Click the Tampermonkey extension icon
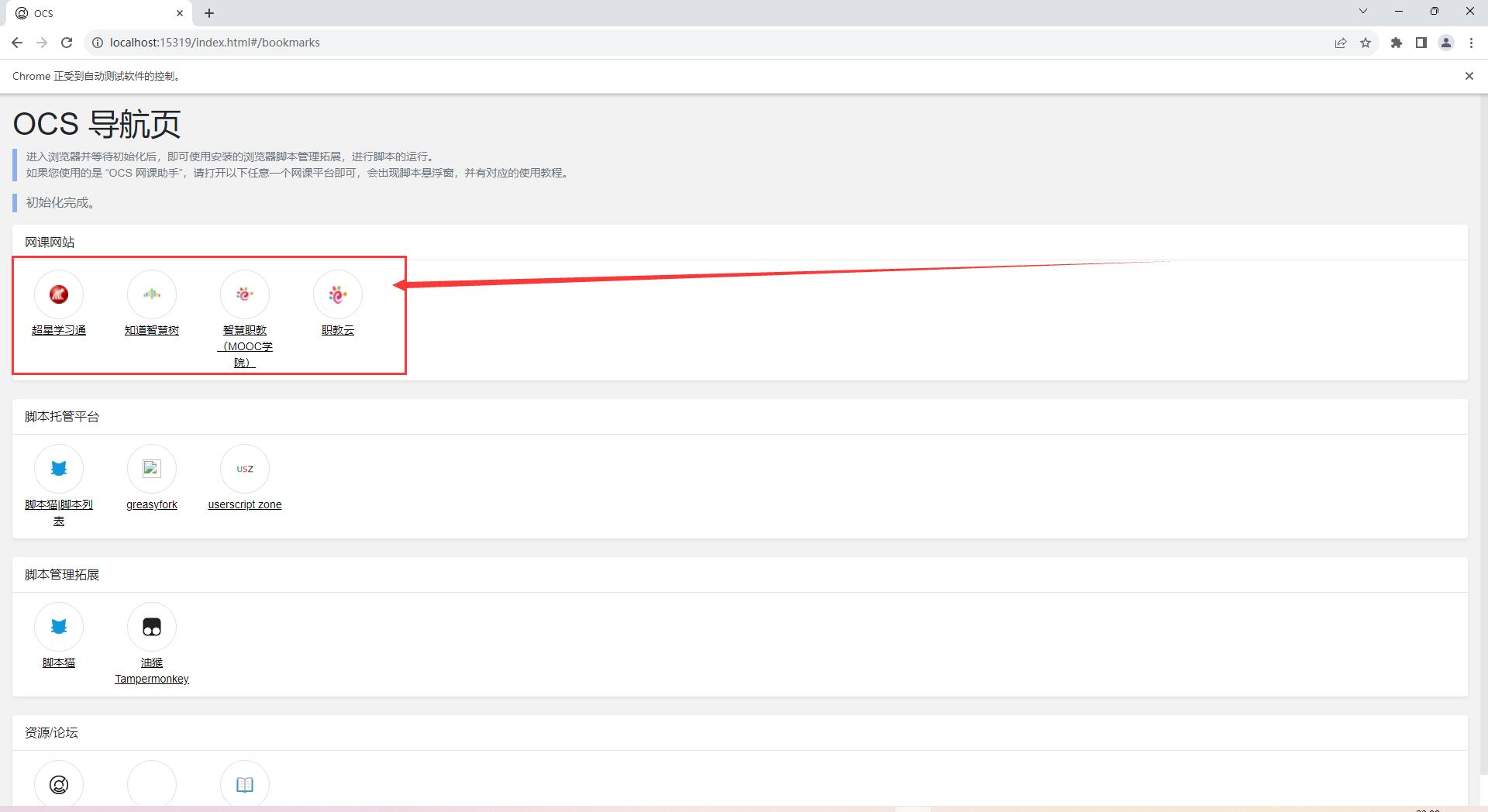The width and height of the screenshot is (1488, 812). point(152,627)
